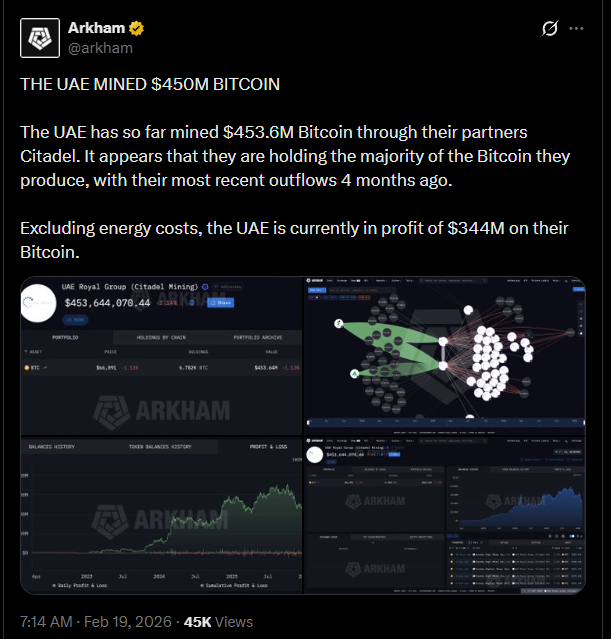Screen dimensions: 611x639
Task: Click the tweet timestamp 7:14 AM
Action: pyautogui.click(x=46, y=621)
